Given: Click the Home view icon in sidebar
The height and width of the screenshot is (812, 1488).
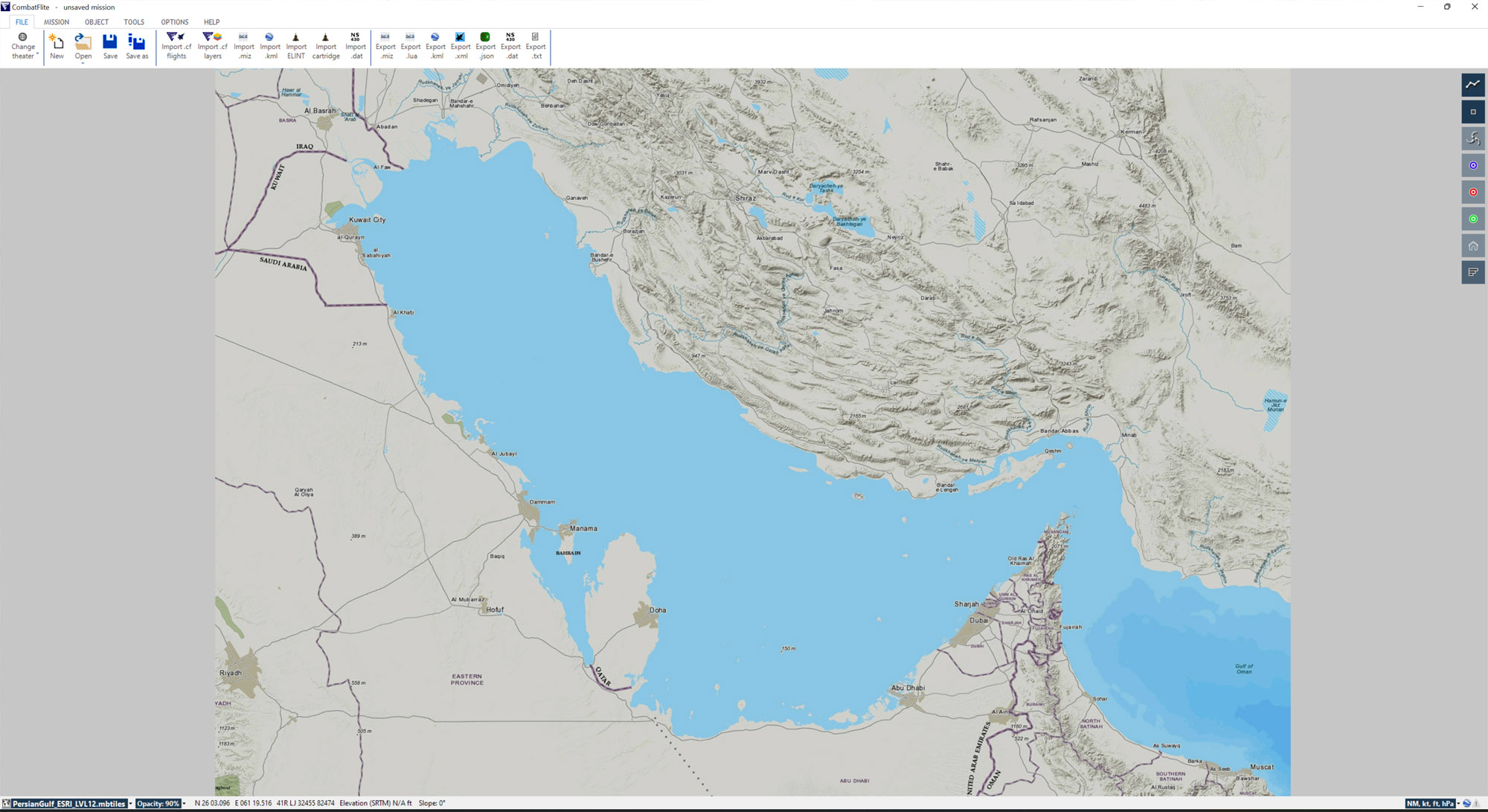Looking at the screenshot, I should 1472,245.
